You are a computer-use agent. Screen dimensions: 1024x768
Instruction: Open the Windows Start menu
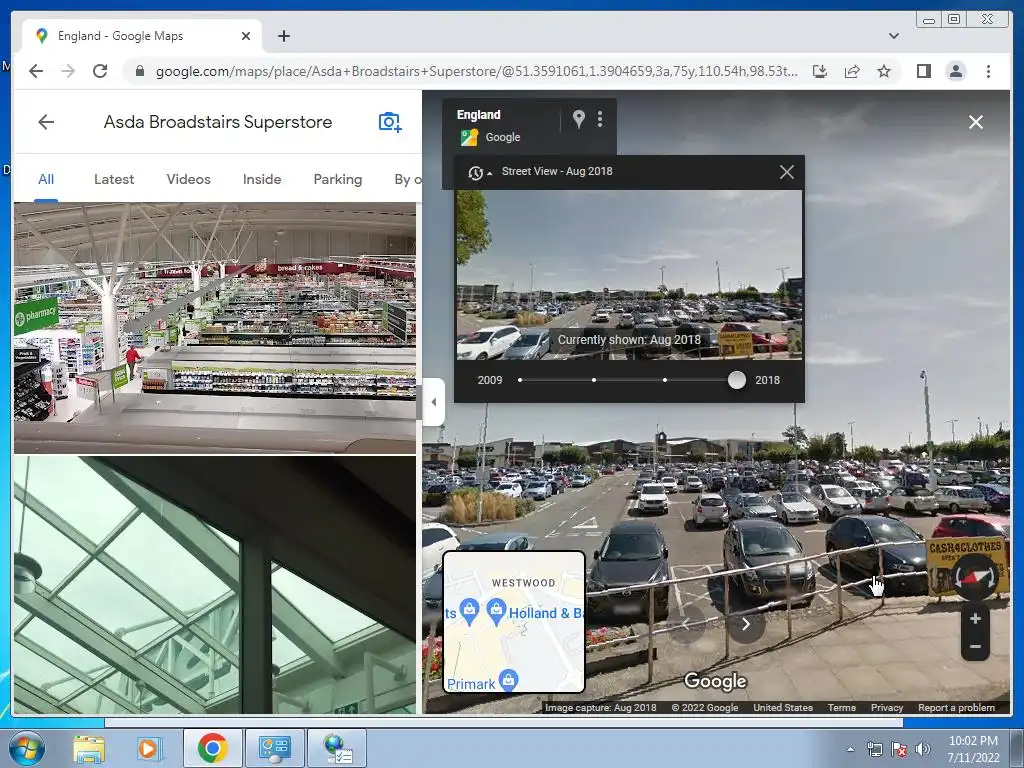click(x=26, y=748)
